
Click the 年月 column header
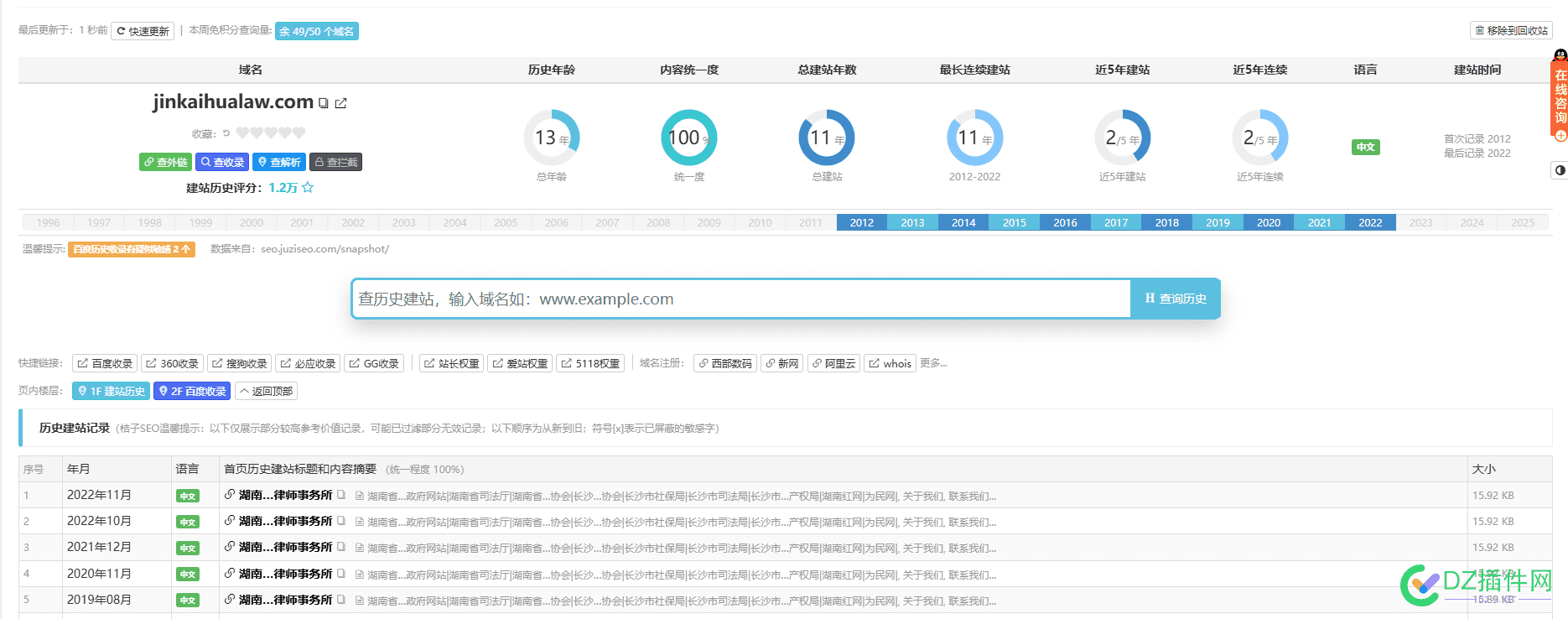pos(79,469)
